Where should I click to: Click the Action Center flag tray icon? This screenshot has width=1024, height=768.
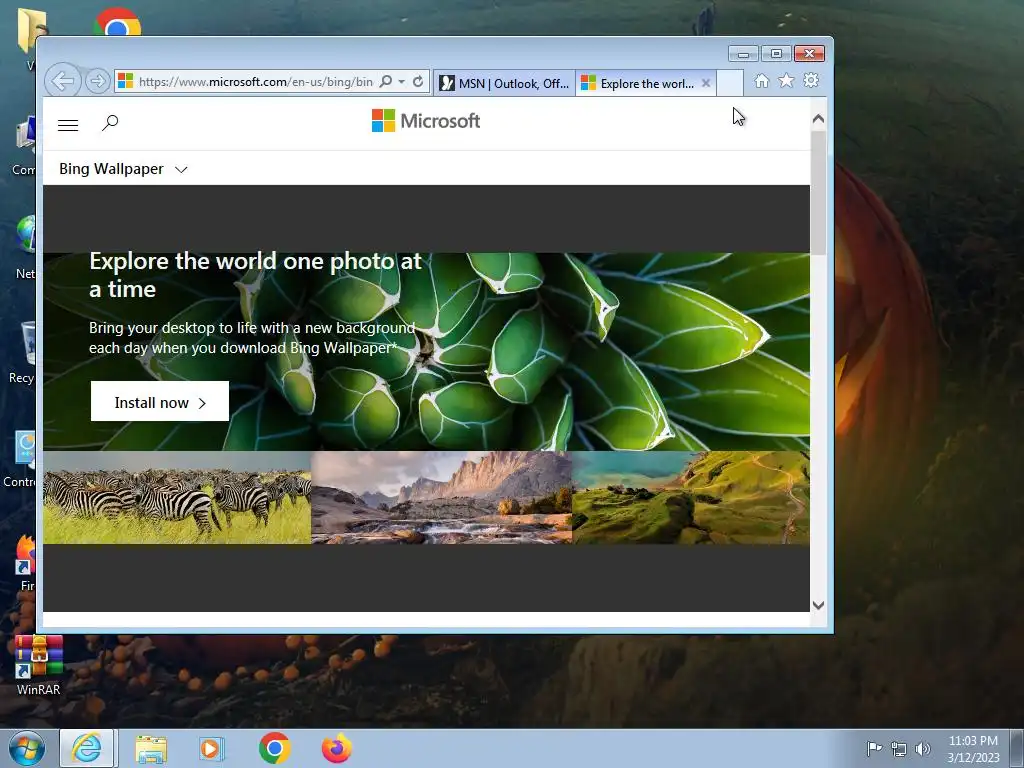[874, 748]
